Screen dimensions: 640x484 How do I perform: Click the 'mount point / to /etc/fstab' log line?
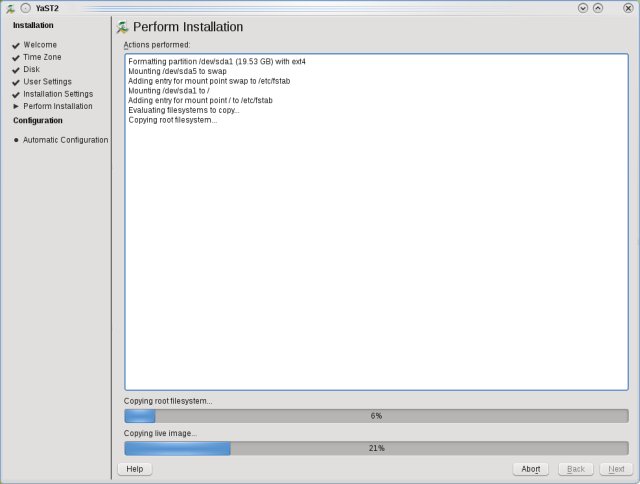point(200,100)
